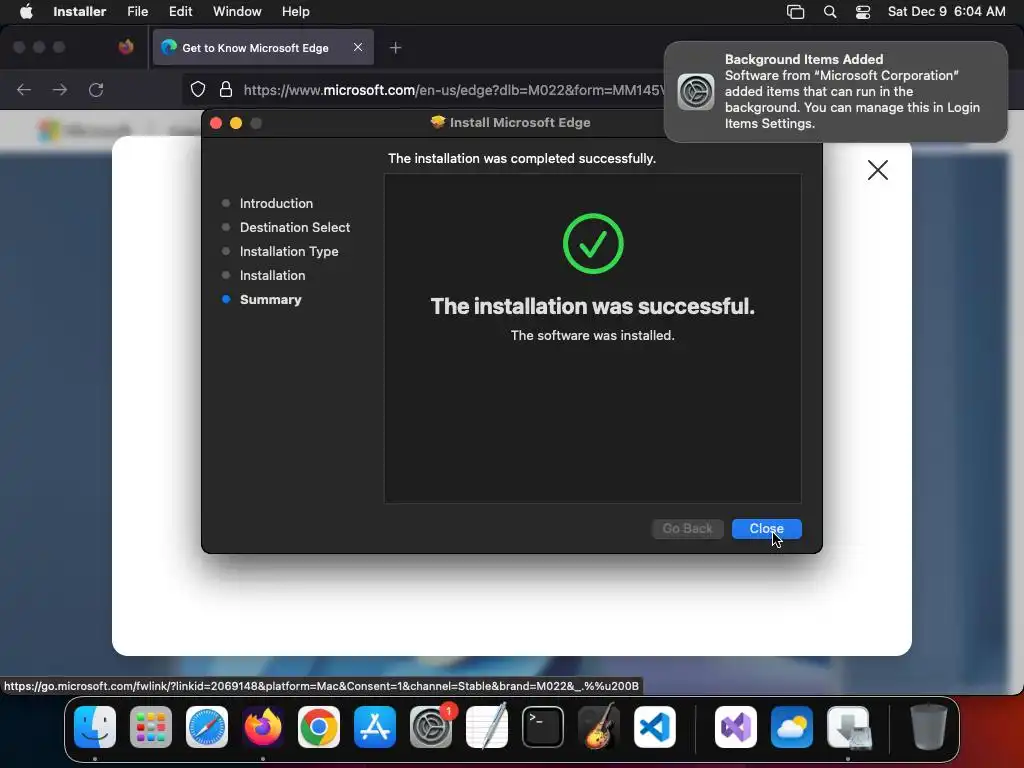Open App Store from the Dock
Image resolution: width=1024 pixels, height=768 pixels.
click(375, 727)
